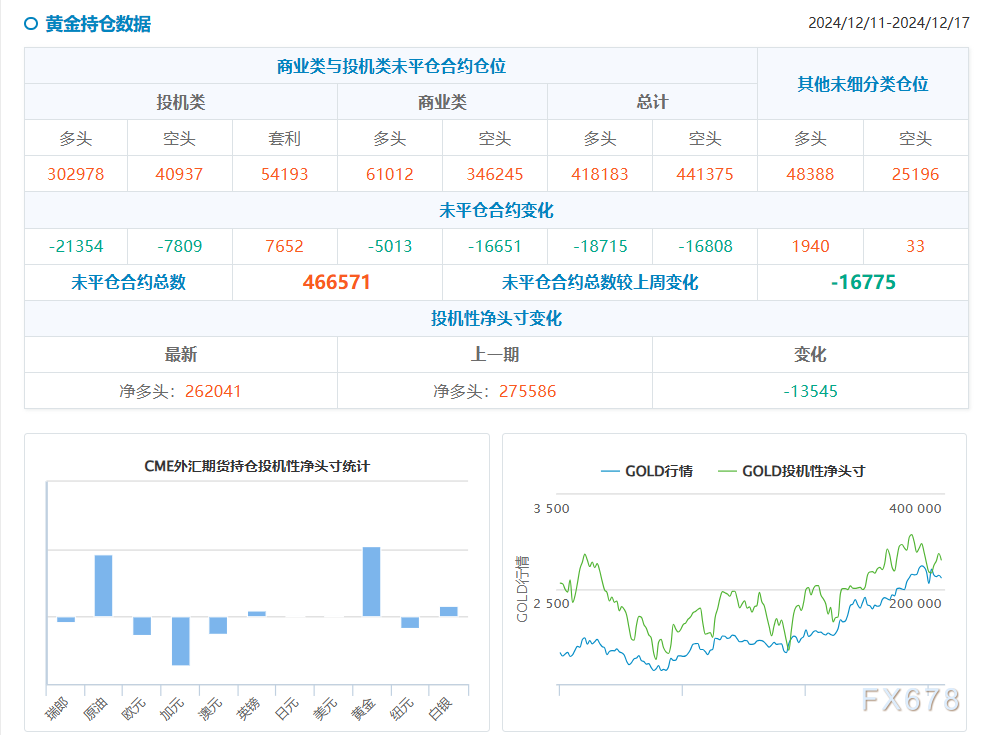Click the 投机性净头寸变化 section header

[x=495, y=318]
